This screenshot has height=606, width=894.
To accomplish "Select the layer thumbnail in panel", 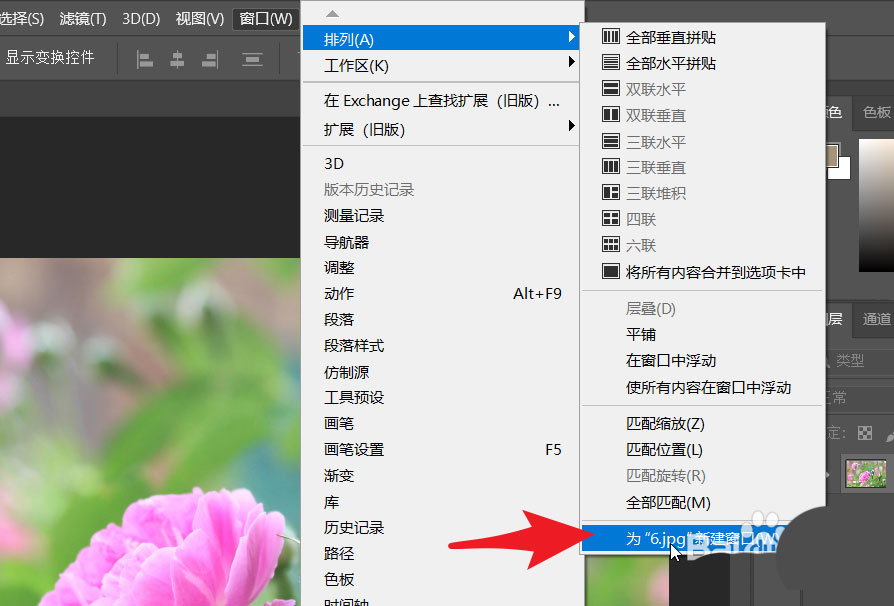I will coord(866,474).
